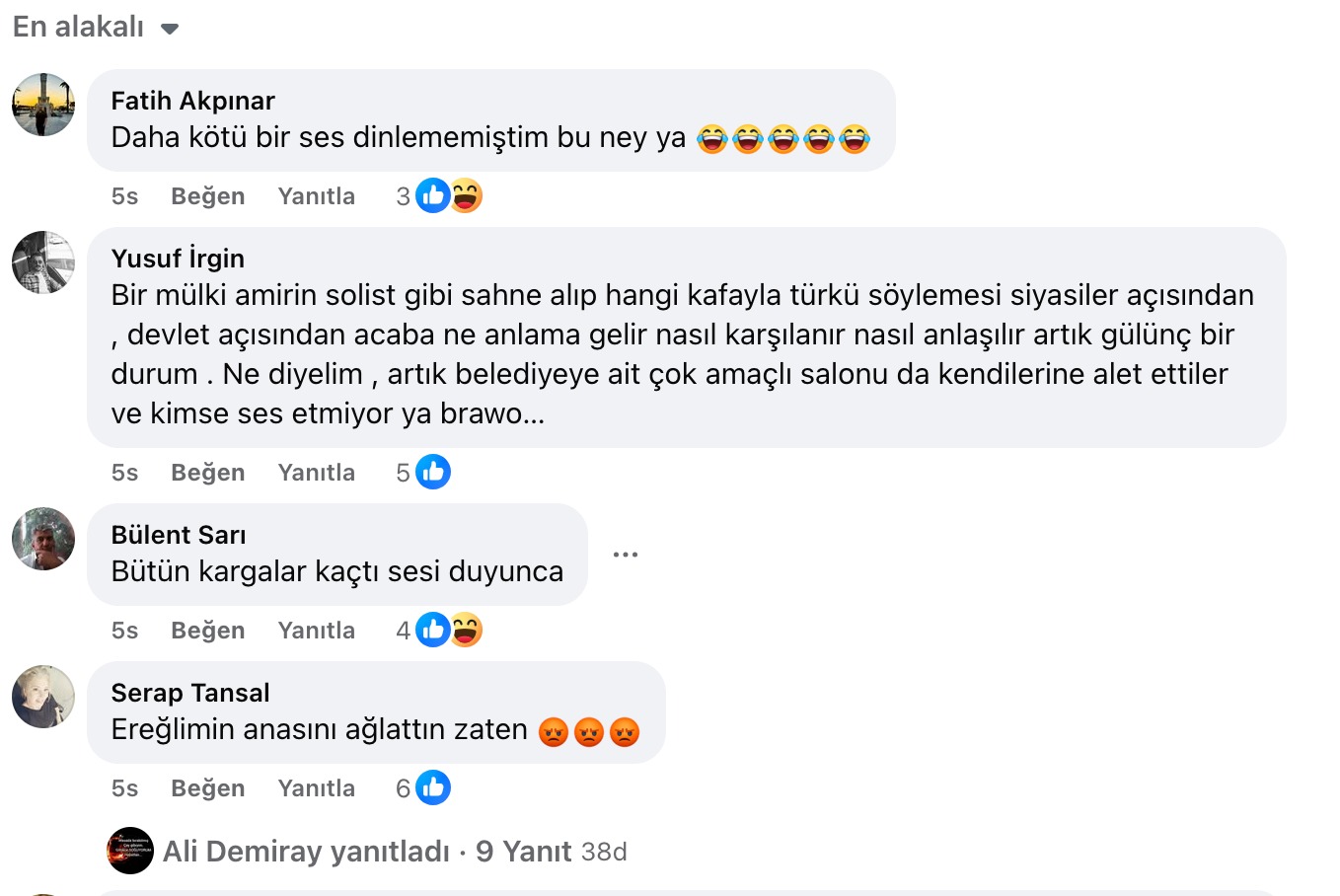This screenshot has height=896, width=1340.
Task: Click the like reaction icon under Serap Tansal's comment
Action: tap(432, 787)
